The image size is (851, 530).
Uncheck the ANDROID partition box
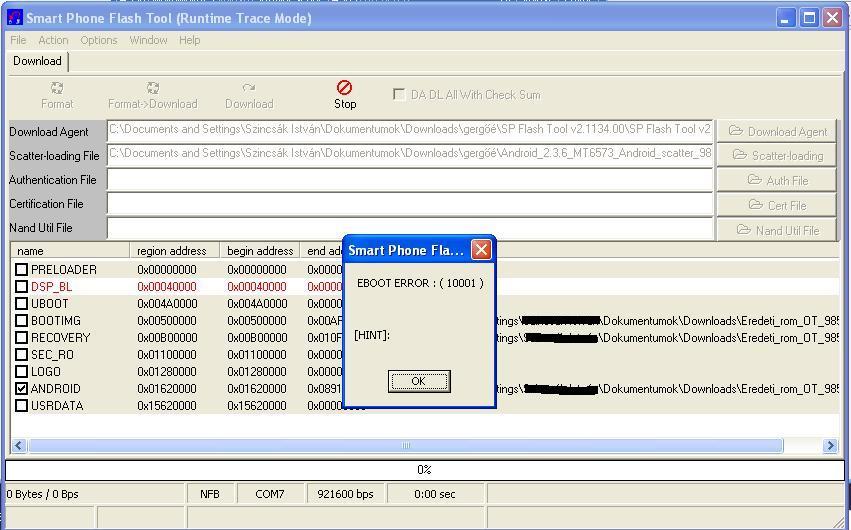[21, 388]
